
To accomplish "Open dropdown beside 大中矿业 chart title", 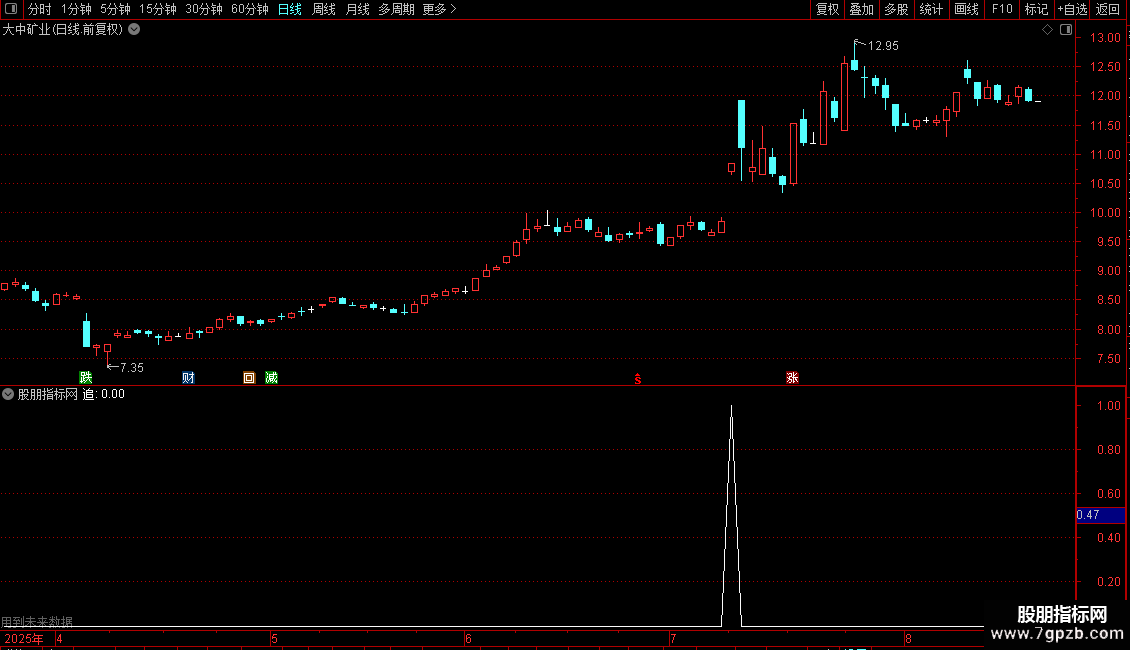I will coord(134,29).
